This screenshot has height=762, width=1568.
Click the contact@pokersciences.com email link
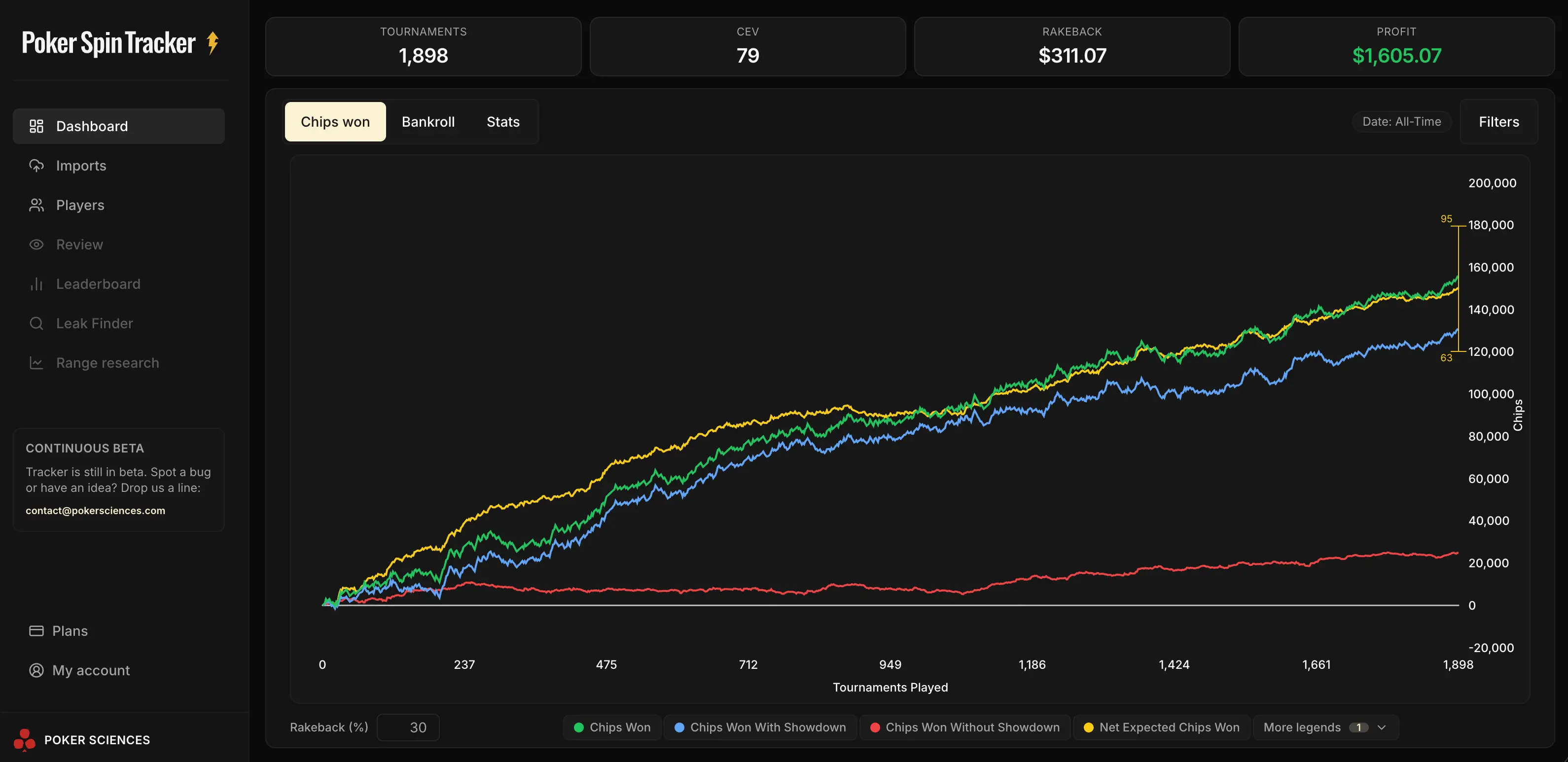(96, 510)
